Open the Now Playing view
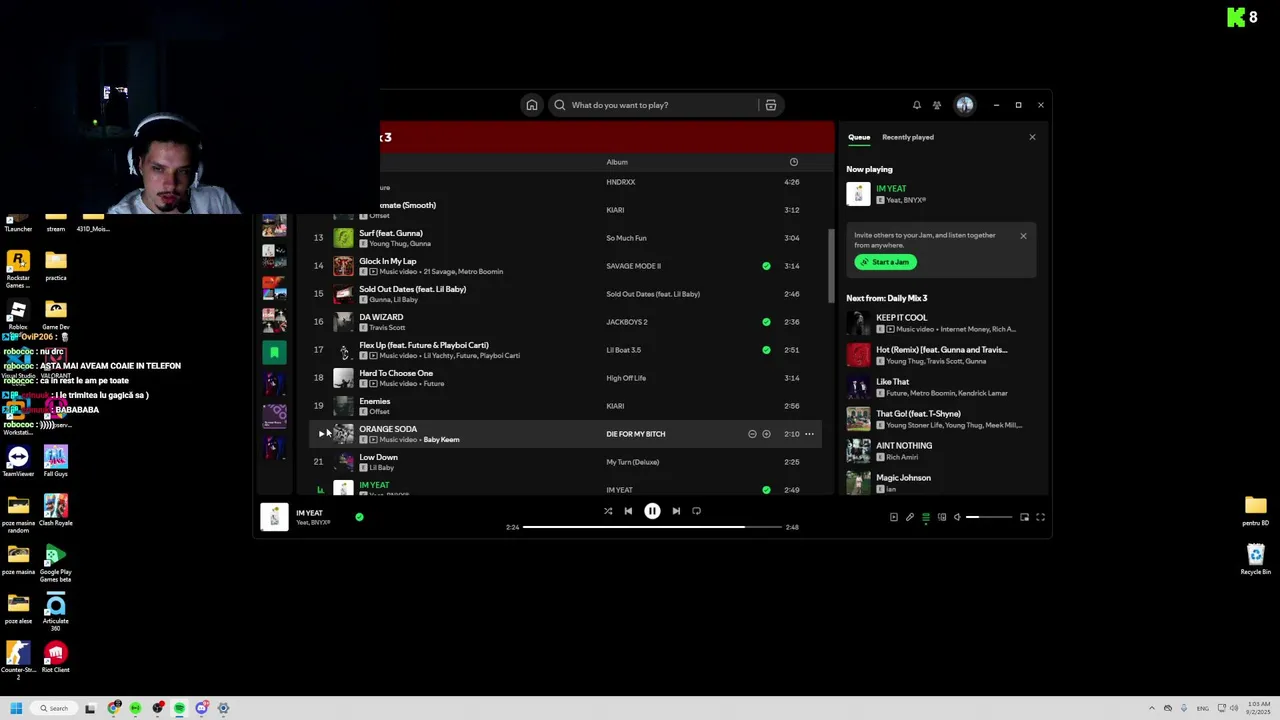 coord(893,517)
